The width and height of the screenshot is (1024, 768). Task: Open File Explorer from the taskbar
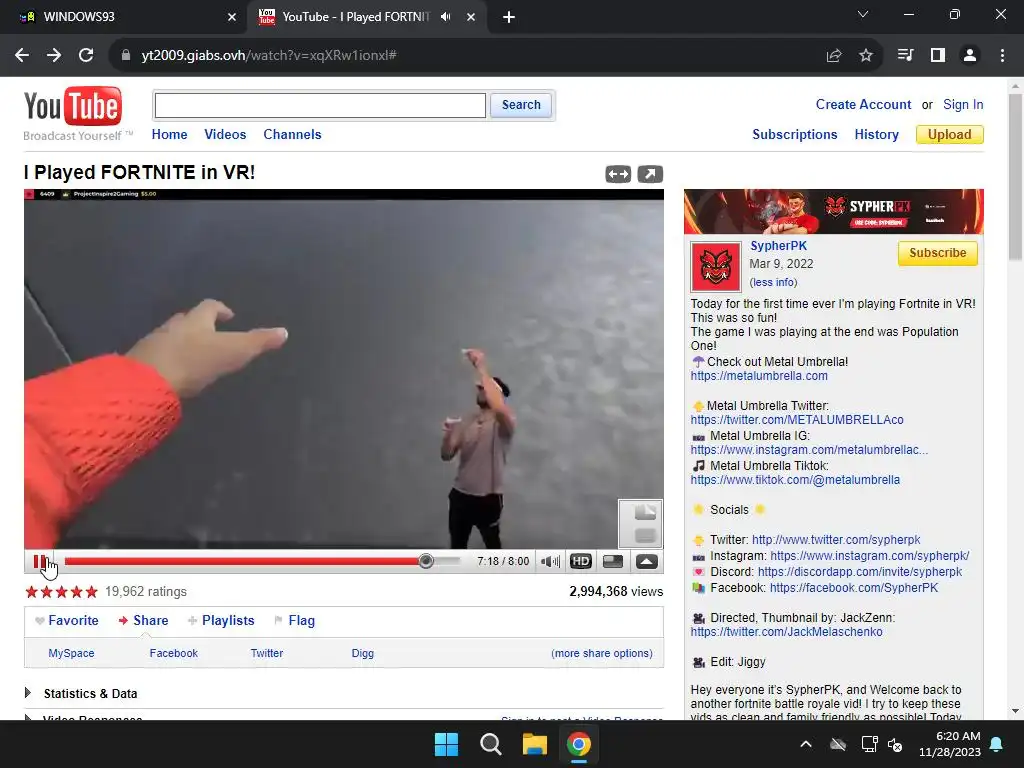point(534,744)
